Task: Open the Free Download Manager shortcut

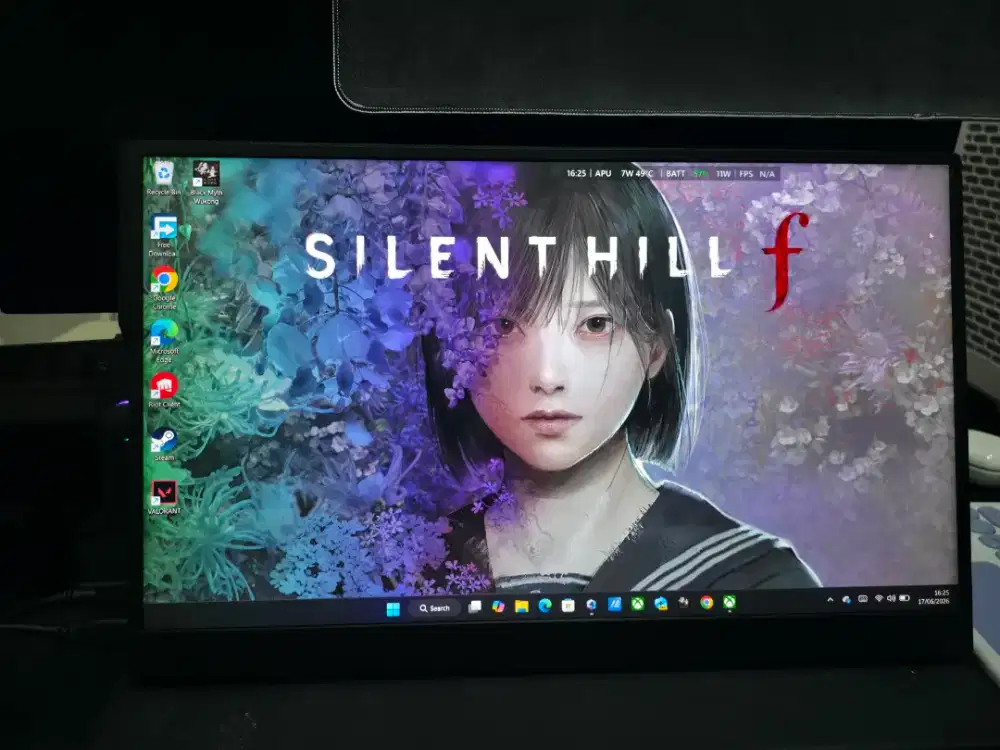Action: [x=163, y=235]
